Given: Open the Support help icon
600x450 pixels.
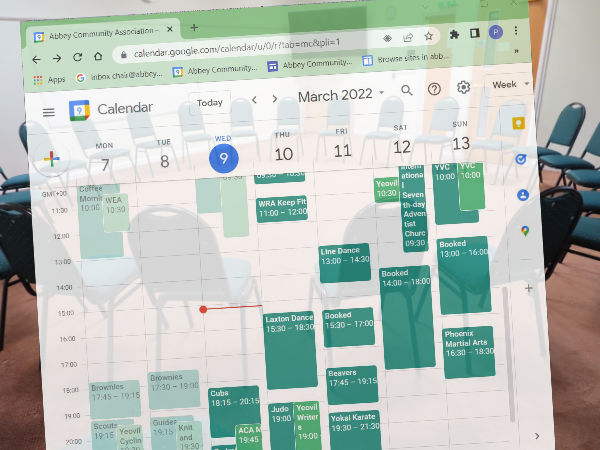Looking at the screenshot, I should [x=435, y=89].
